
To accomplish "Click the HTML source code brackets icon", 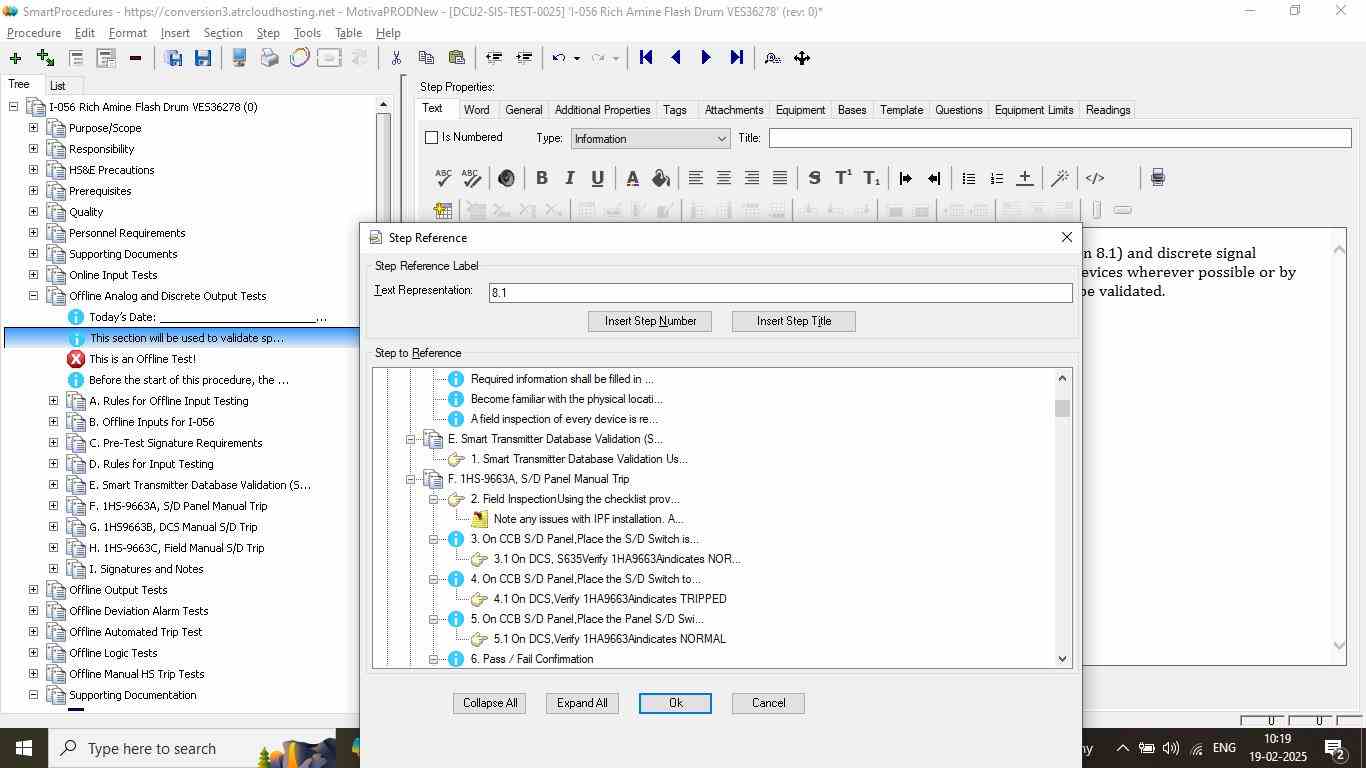I will click(x=1095, y=178).
